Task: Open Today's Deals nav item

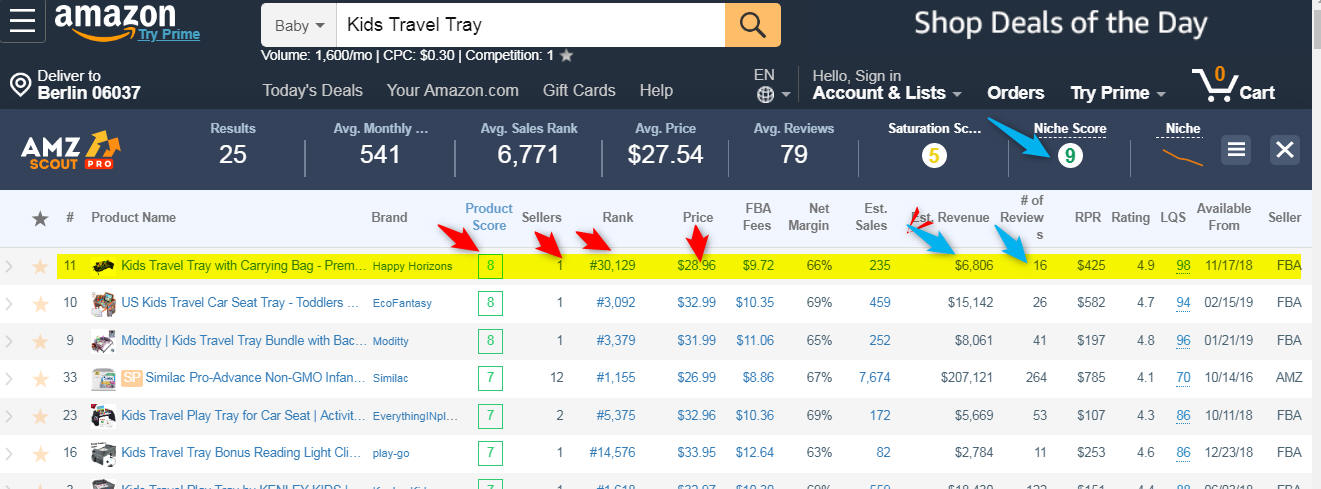Action: 312,90
